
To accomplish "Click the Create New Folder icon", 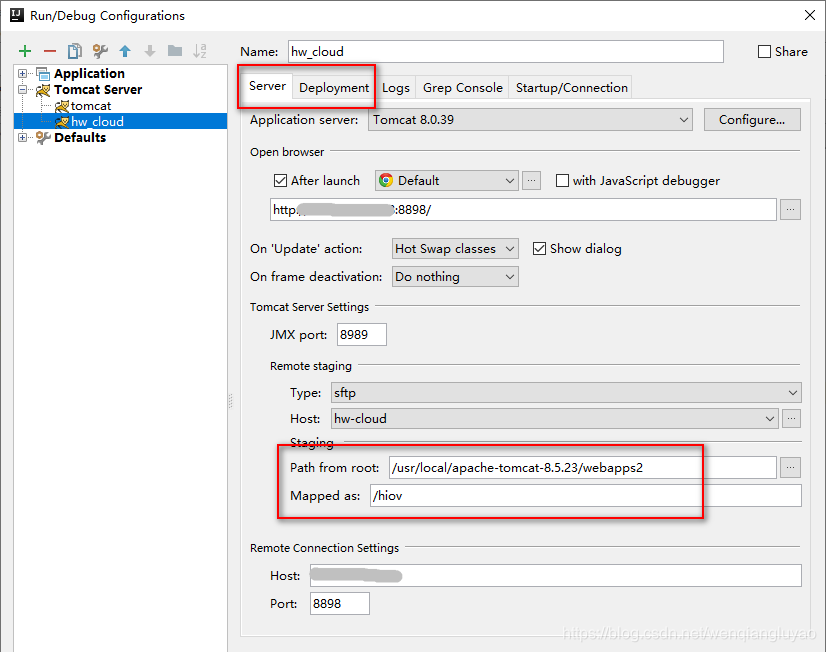I will (x=175, y=51).
